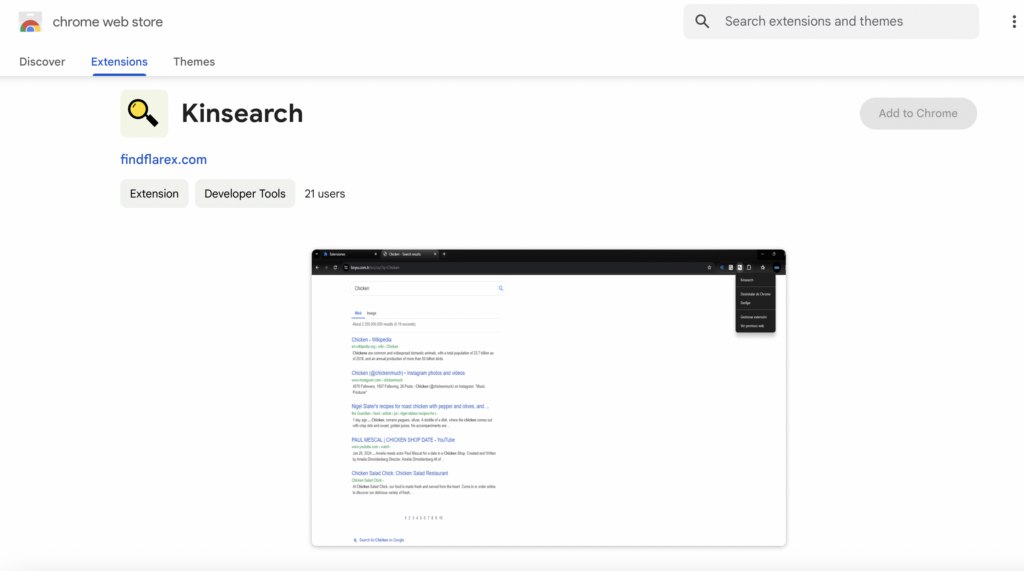Click the Kinsearch heading text
Viewport: 1024px width, 571px height.
(x=242, y=113)
